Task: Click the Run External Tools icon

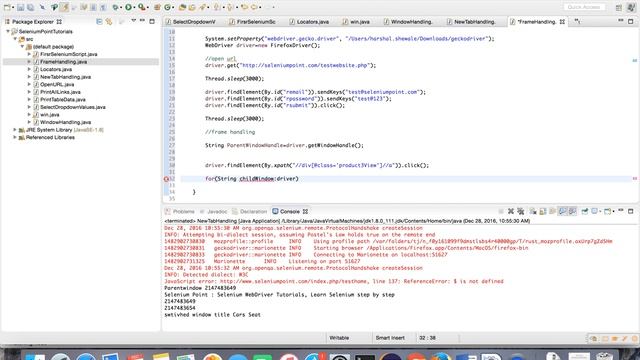Action: coord(142,7)
